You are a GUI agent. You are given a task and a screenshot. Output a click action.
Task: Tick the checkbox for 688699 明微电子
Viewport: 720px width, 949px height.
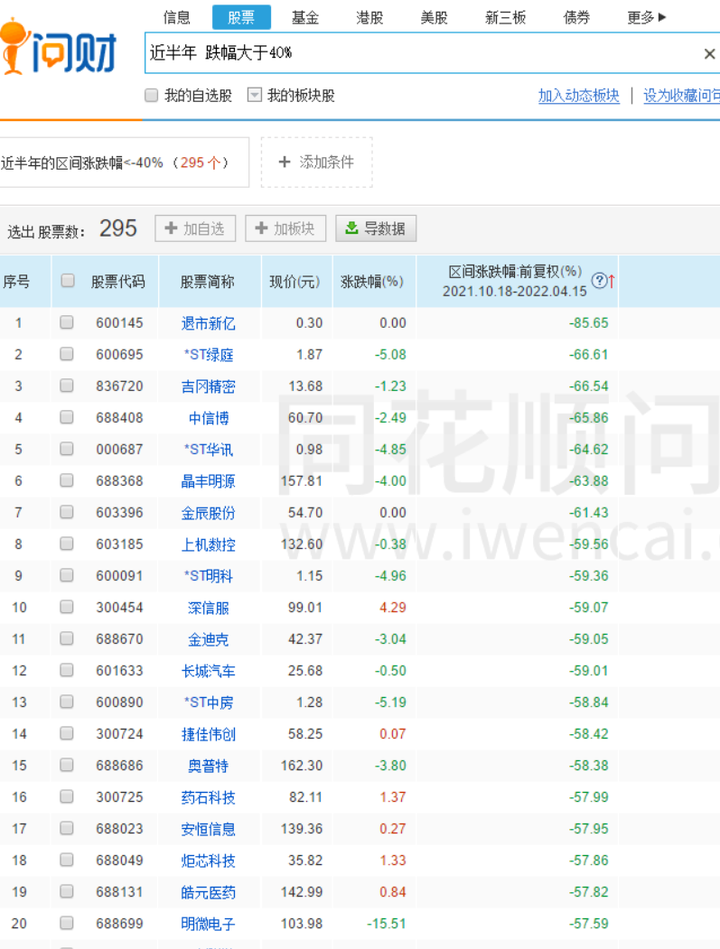click(67, 923)
